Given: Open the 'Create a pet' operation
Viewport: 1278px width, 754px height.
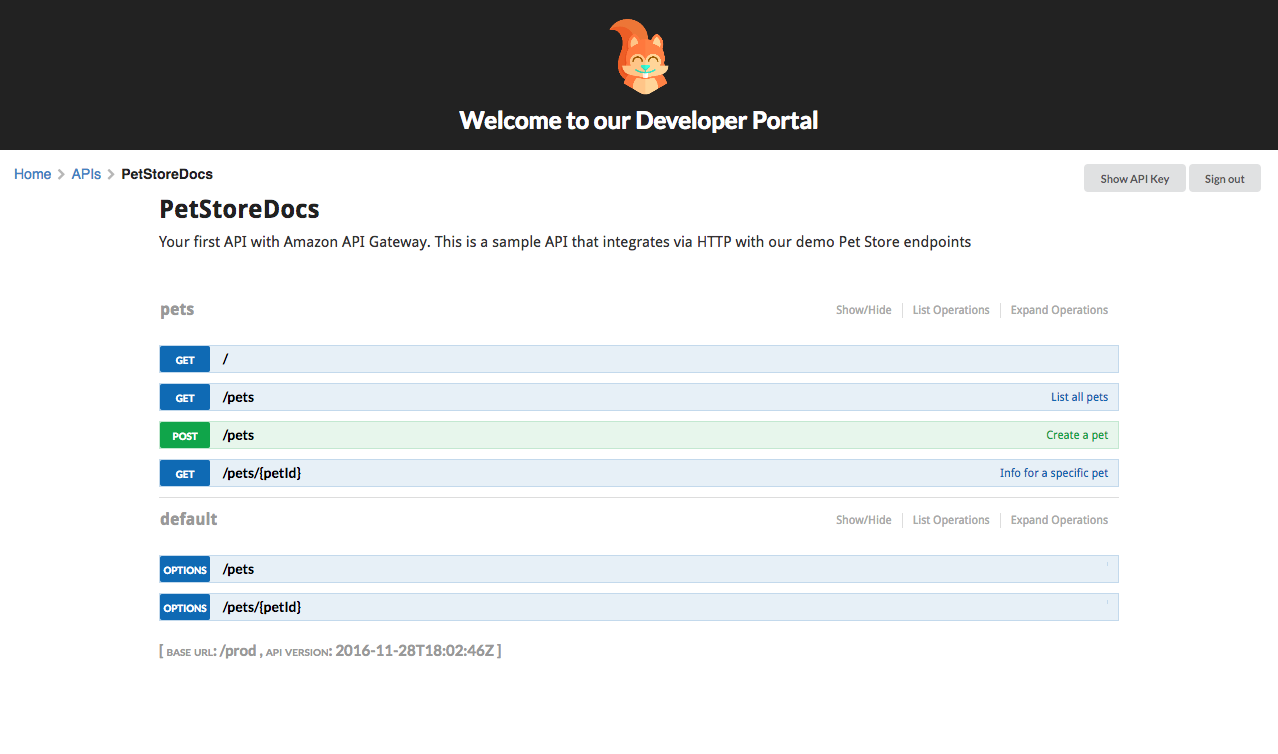Looking at the screenshot, I should pos(1077,436).
